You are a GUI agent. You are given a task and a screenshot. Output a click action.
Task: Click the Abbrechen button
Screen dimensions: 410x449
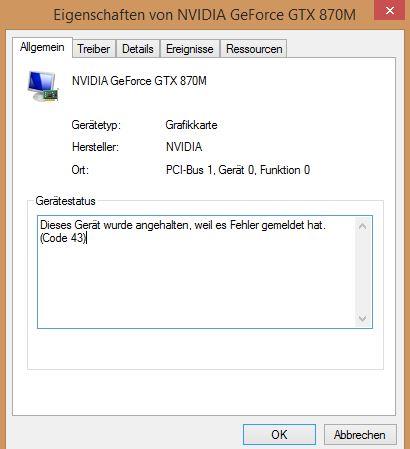pos(360,434)
